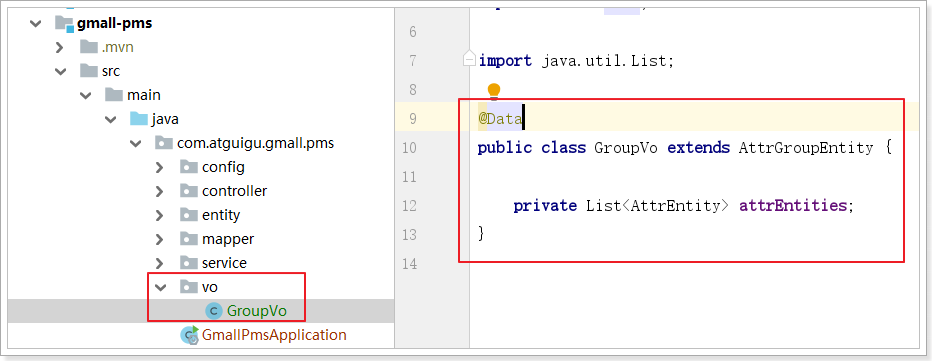This screenshot has width=932, height=361.
Task: Select the vo package label
Action: point(210,287)
